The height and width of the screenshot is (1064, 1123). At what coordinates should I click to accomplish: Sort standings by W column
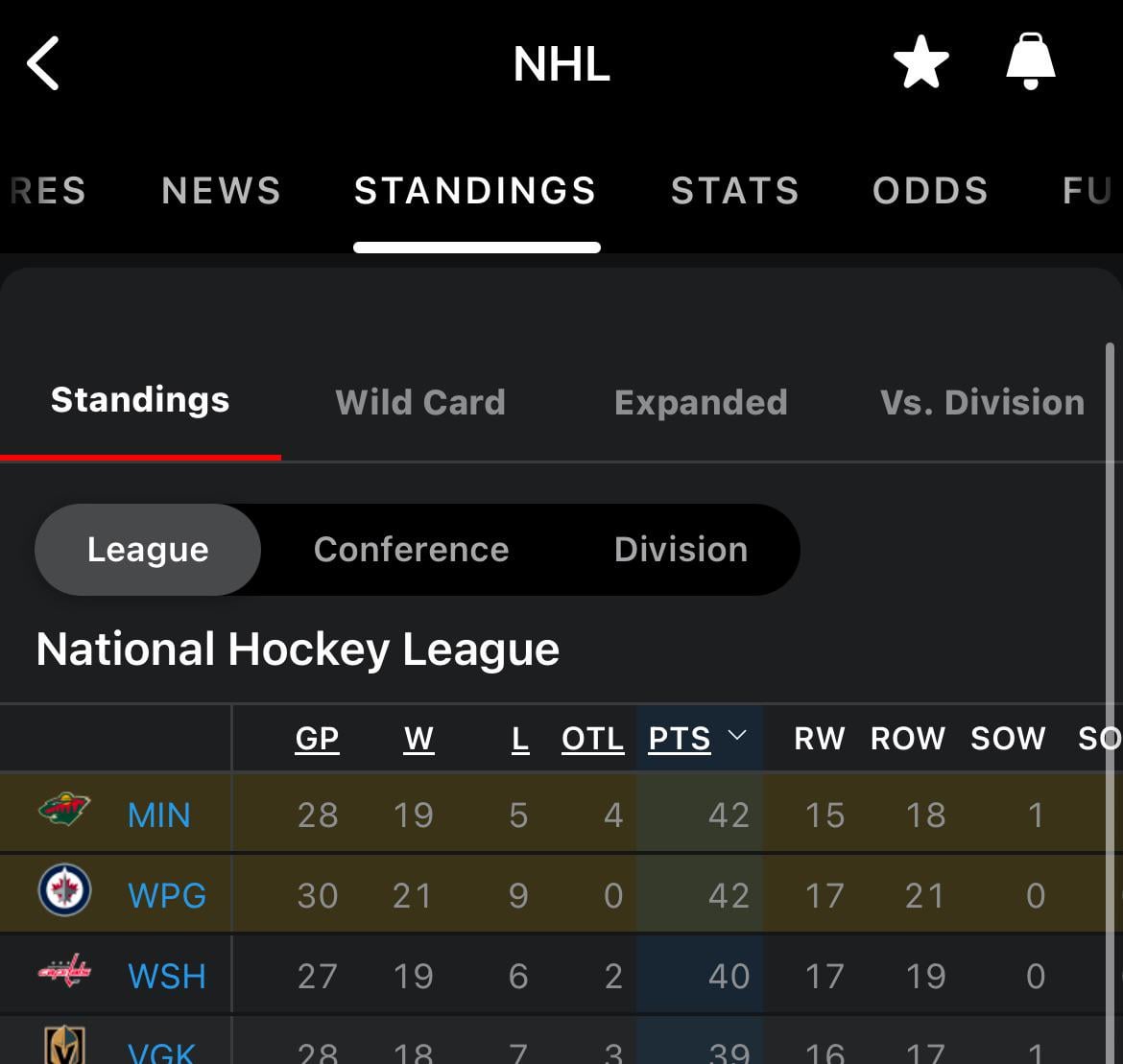[x=418, y=739]
